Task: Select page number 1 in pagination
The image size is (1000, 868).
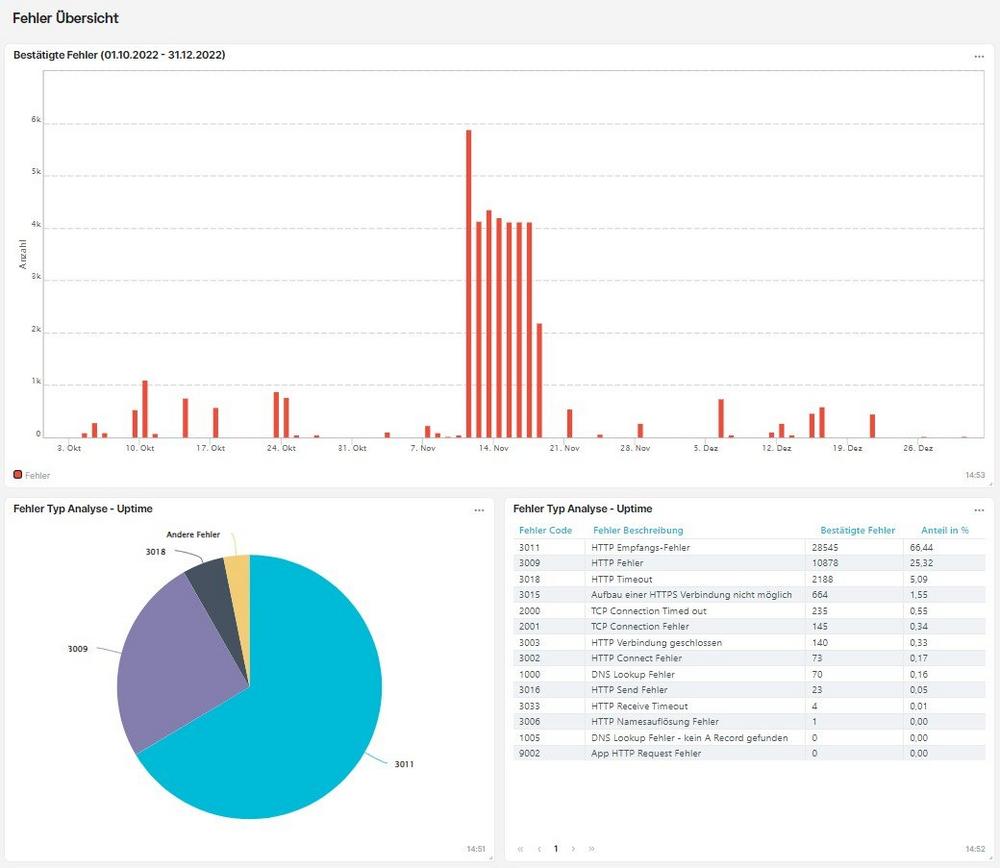Action: [556, 849]
